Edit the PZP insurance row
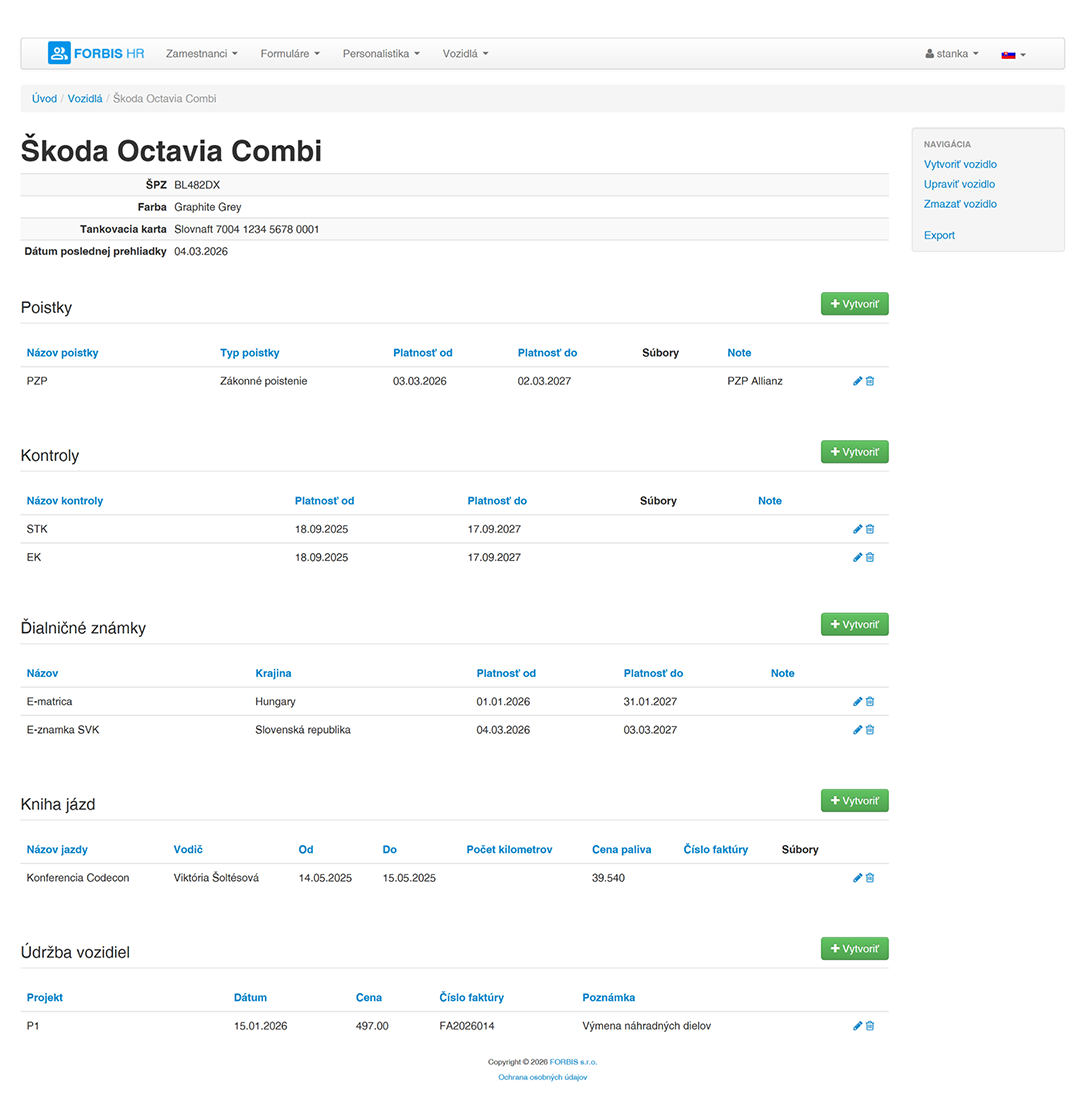Image resolution: width=1080 pixels, height=1112 pixels. (857, 382)
